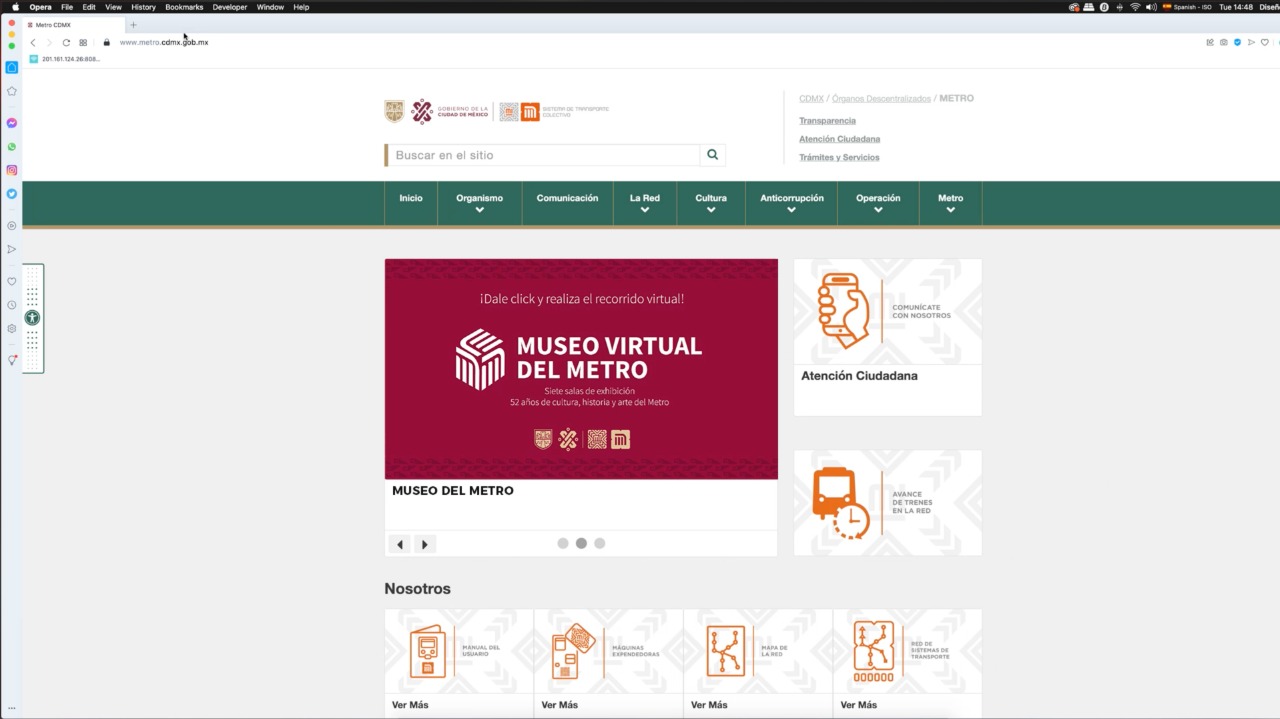Open the History menu
This screenshot has height=719, width=1280.
coord(143,7)
